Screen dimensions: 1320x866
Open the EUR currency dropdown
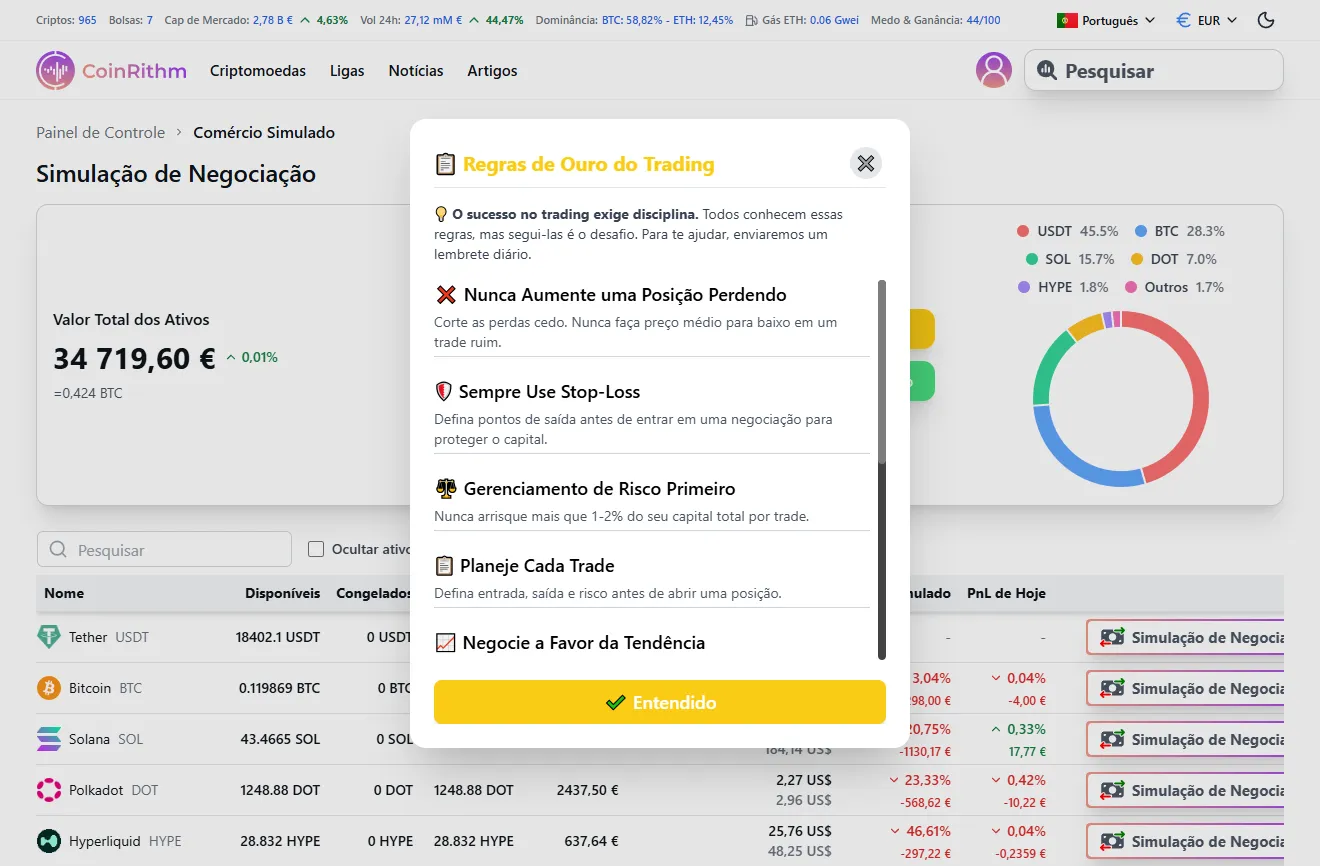1205,19
